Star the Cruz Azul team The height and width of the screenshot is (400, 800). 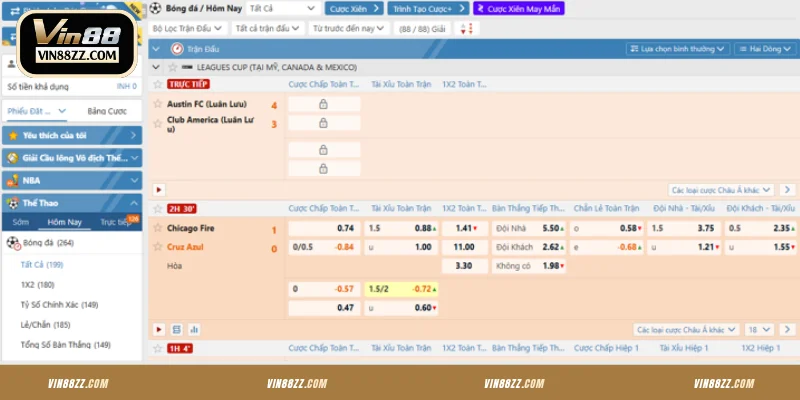coord(158,247)
